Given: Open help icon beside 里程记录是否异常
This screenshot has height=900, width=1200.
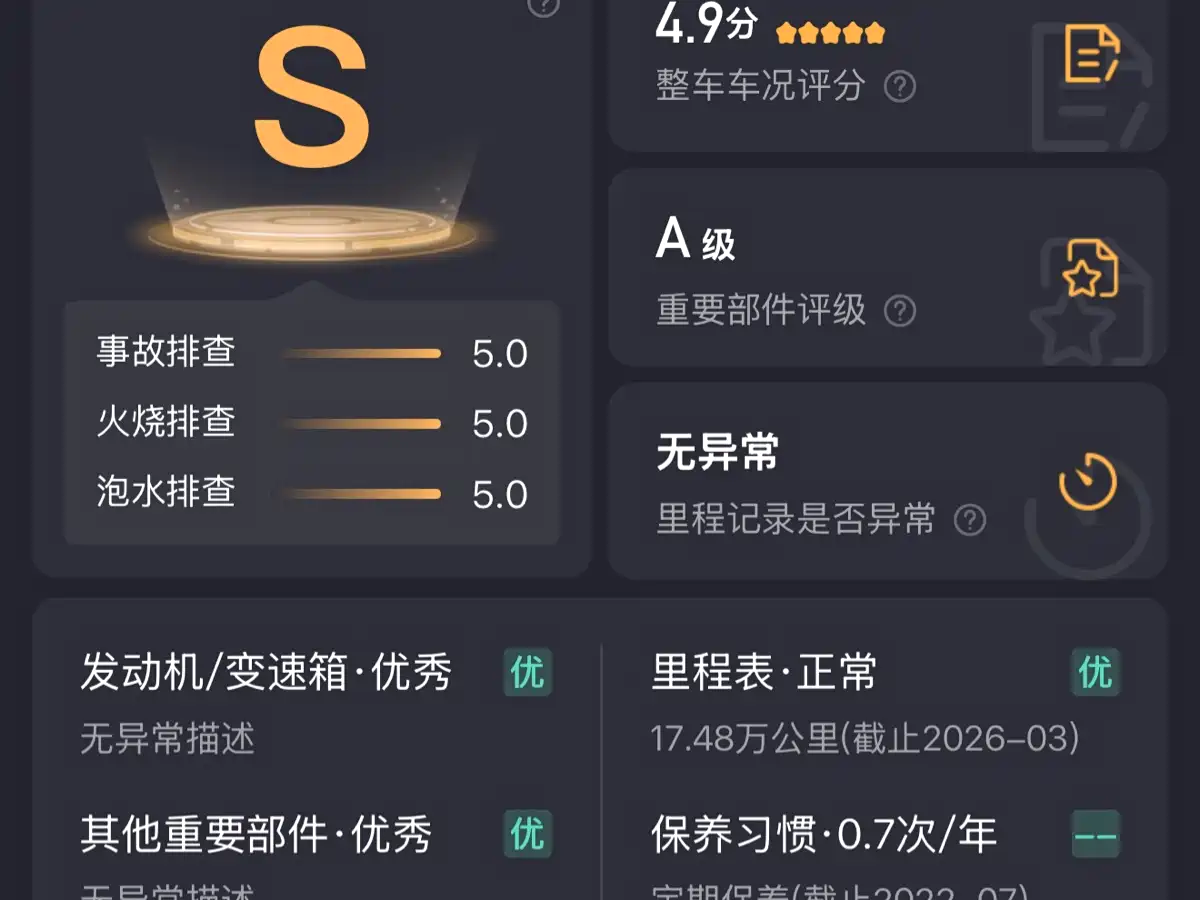Looking at the screenshot, I should click(969, 520).
